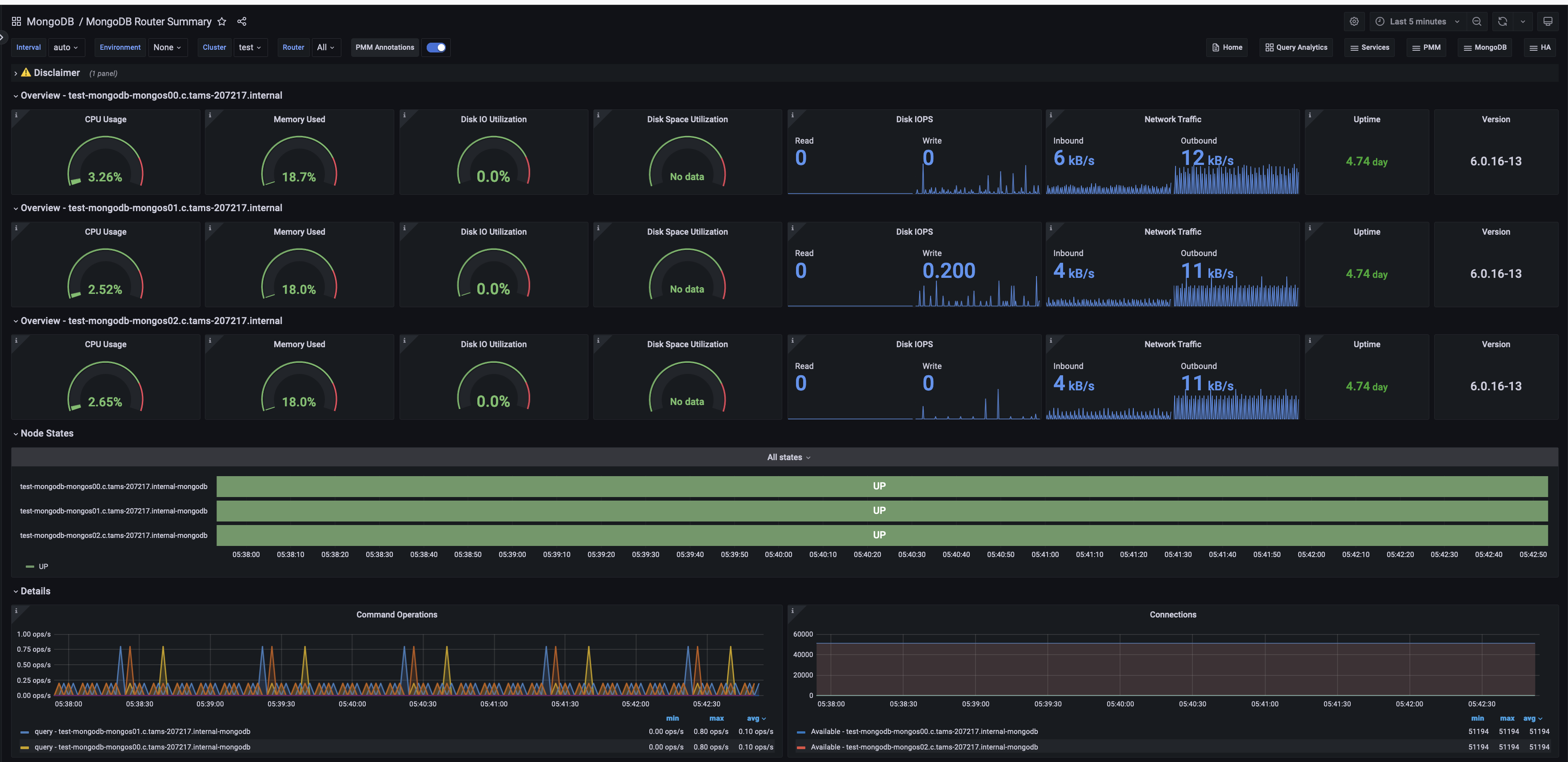Open the Home link menu
The height and width of the screenshot is (762, 1568).
tap(1227, 48)
